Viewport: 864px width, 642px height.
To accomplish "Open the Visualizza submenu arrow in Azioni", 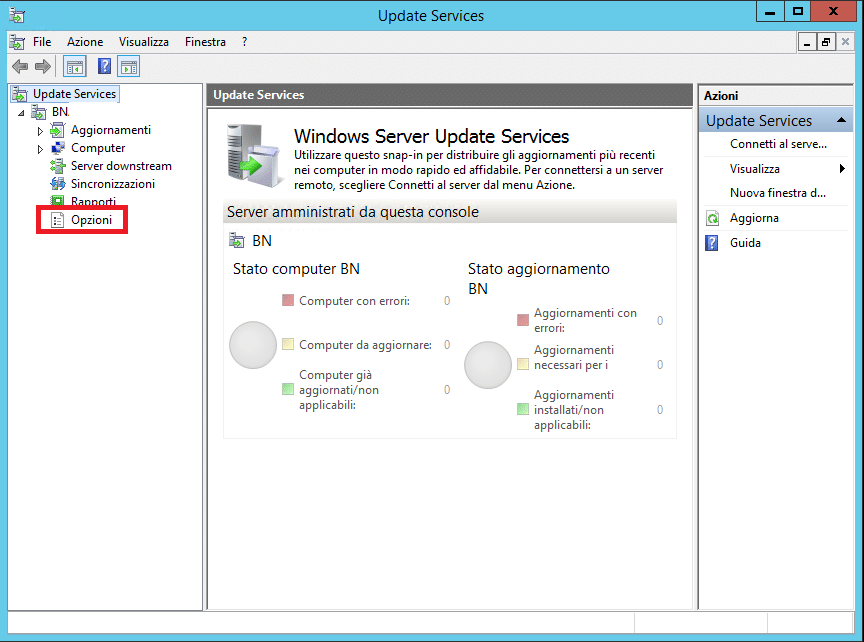I will 841,169.
